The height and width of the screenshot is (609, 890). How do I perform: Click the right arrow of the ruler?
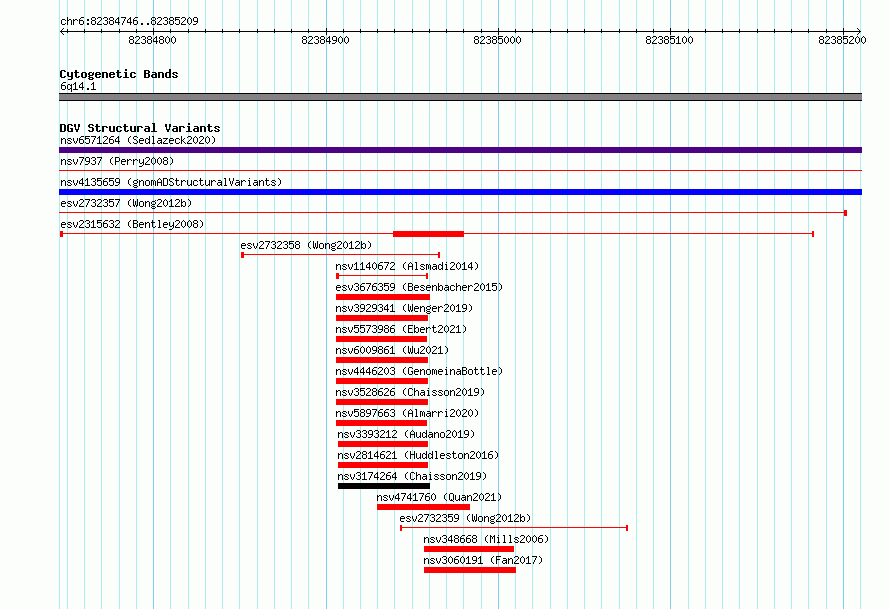pyautogui.click(x=858, y=31)
